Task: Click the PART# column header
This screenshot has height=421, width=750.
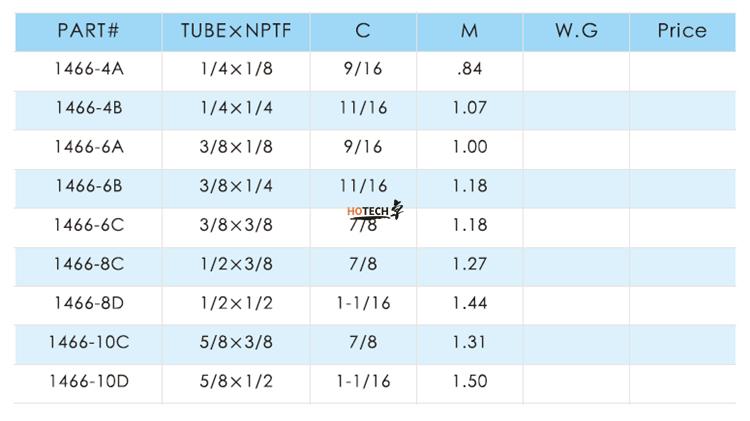Action: [x=88, y=31]
